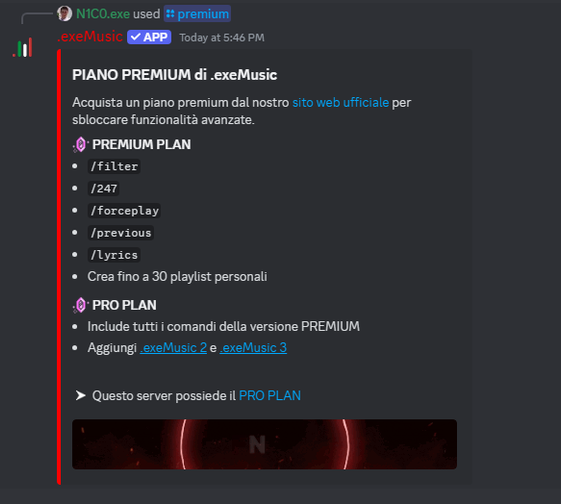Click the premium command tag

tap(197, 14)
